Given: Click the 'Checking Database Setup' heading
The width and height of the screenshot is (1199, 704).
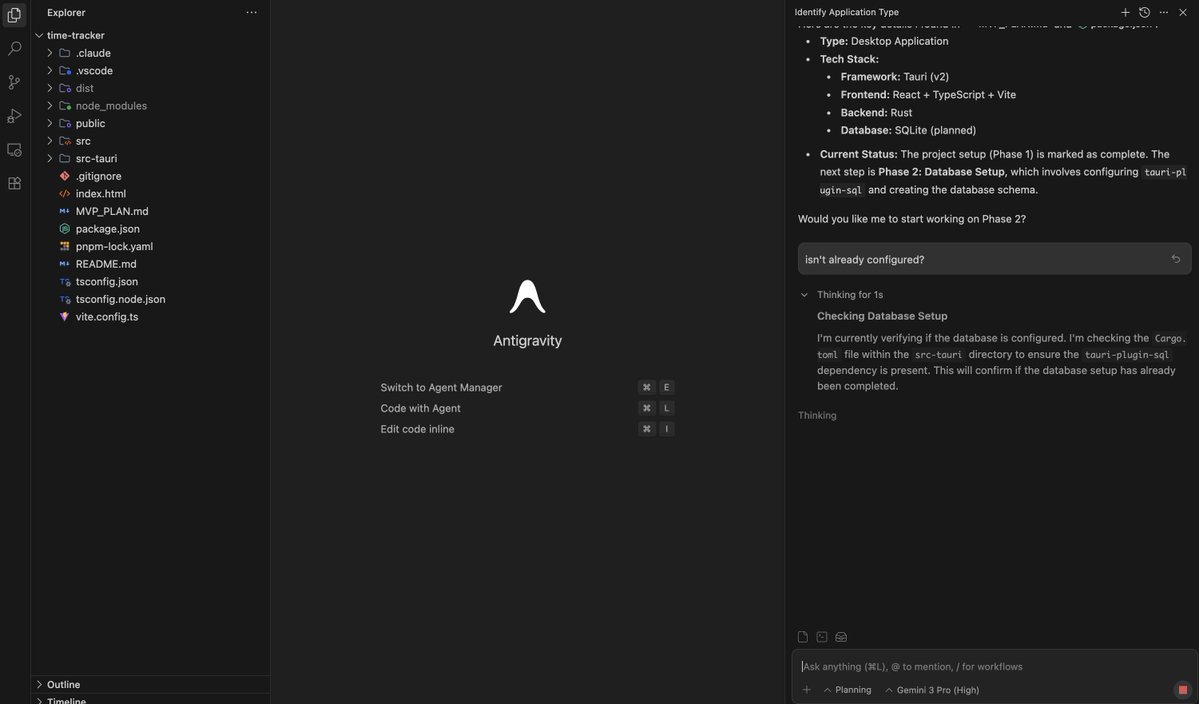Looking at the screenshot, I should 882,316.
